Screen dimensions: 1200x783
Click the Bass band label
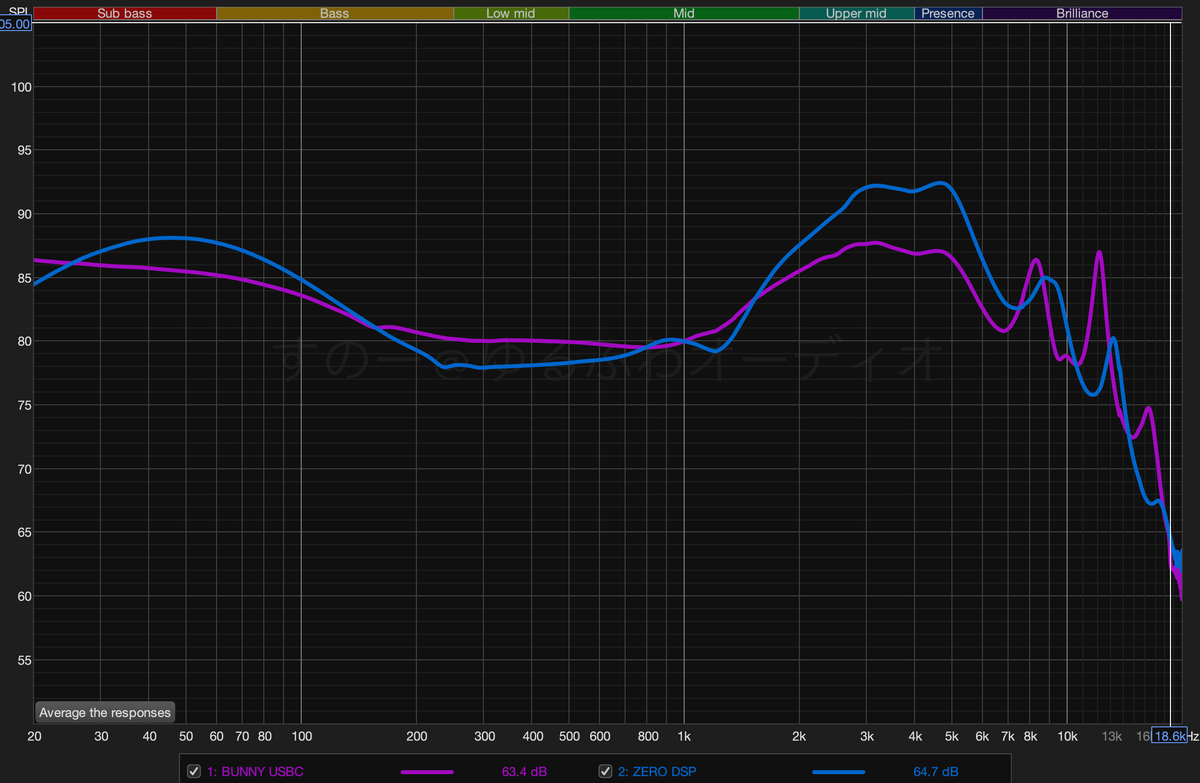[x=335, y=14]
